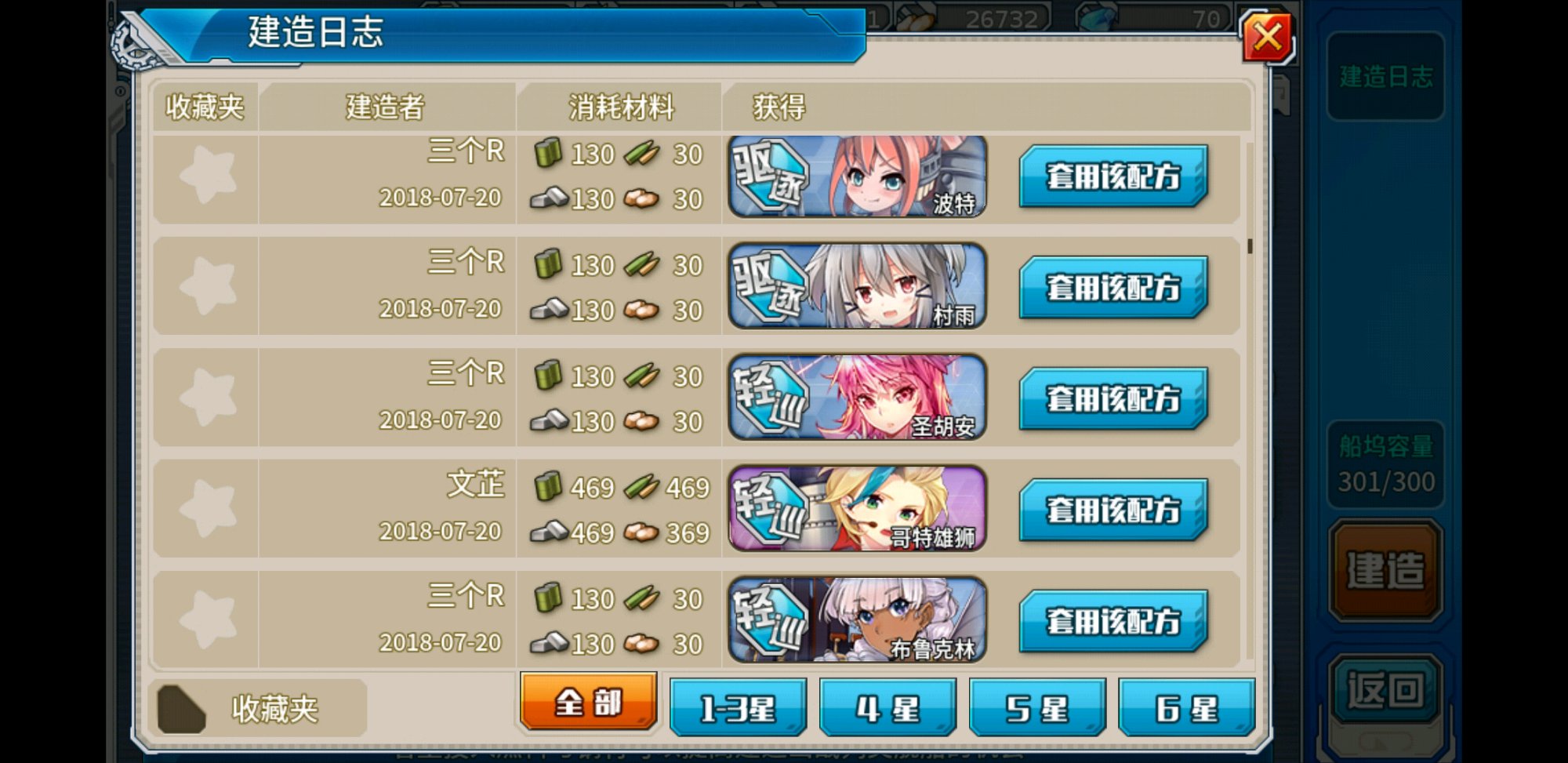This screenshot has height=763, width=1568.
Task: Filter the log by 6星 ships
Action: 1187,708
